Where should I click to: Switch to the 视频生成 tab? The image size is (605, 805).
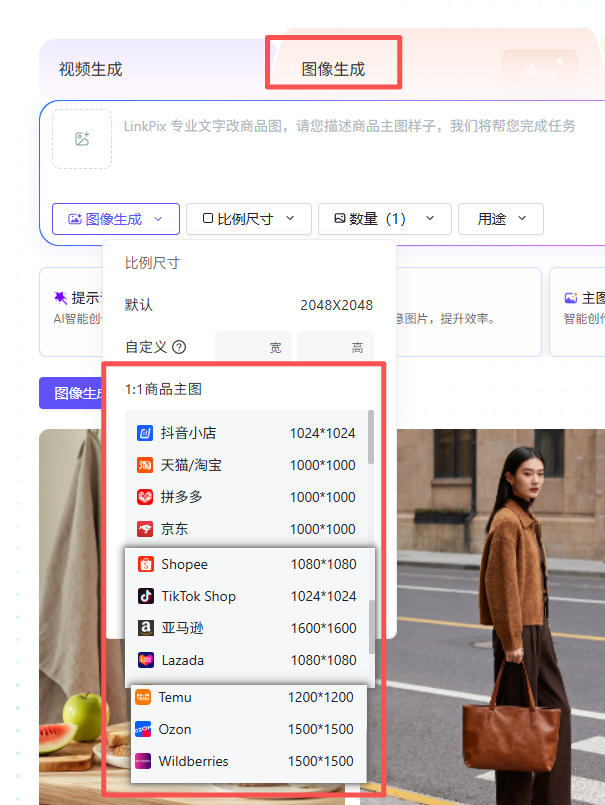(90, 69)
